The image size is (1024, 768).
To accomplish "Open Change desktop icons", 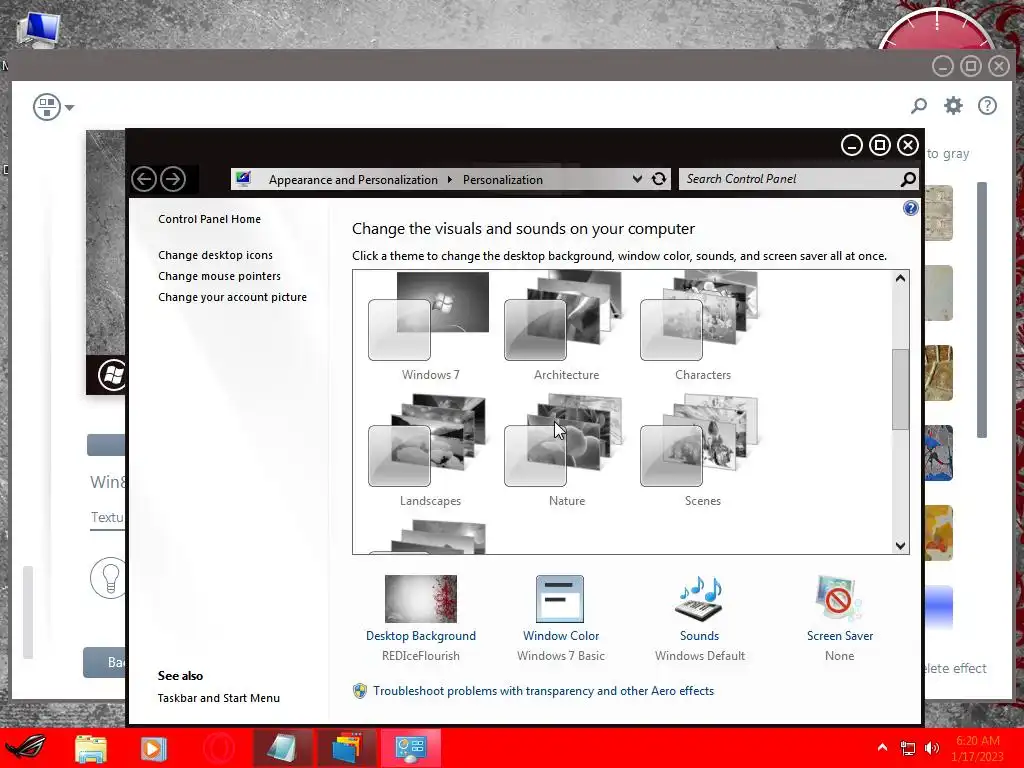I will (x=216, y=255).
